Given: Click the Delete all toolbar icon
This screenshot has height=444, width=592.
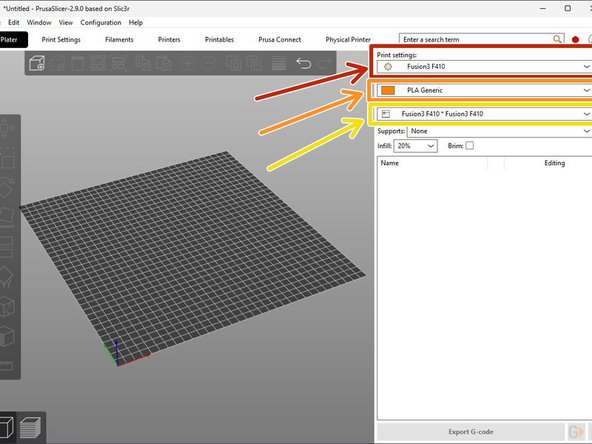Looking at the screenshot, I should coord(77,63).
